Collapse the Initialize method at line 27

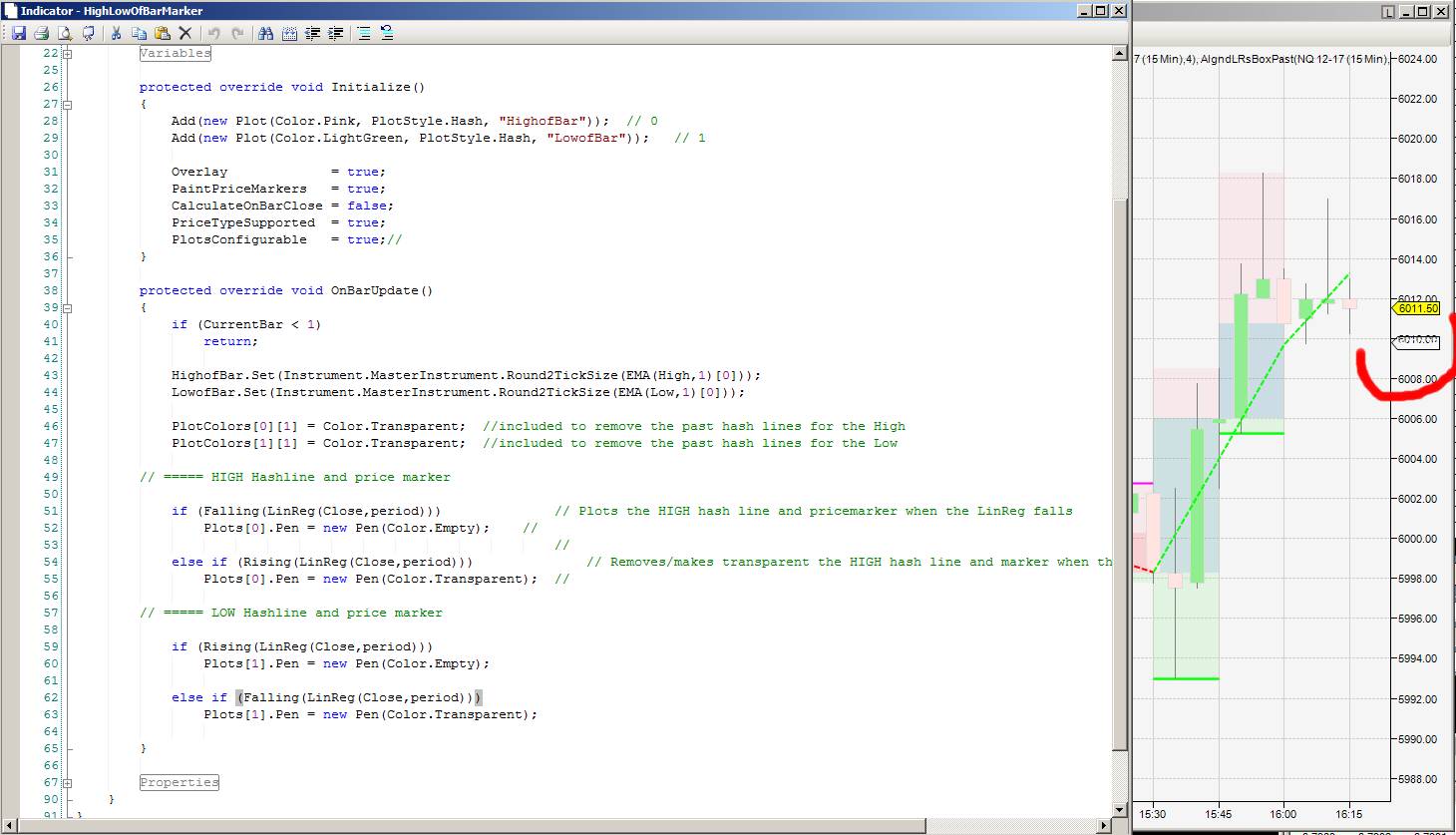(68, 105)
